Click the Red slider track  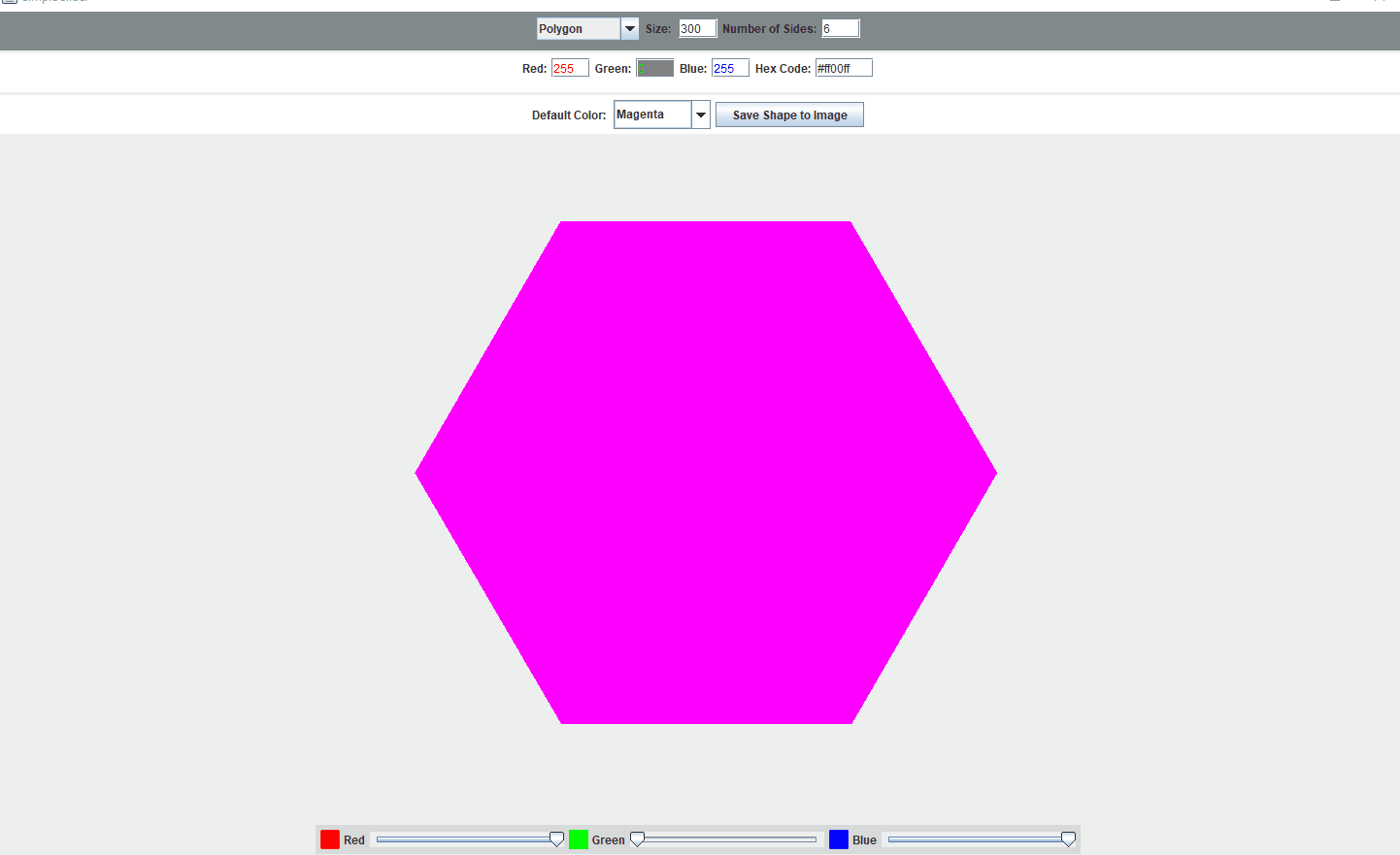pyautogui.click(x=456, y=839)
